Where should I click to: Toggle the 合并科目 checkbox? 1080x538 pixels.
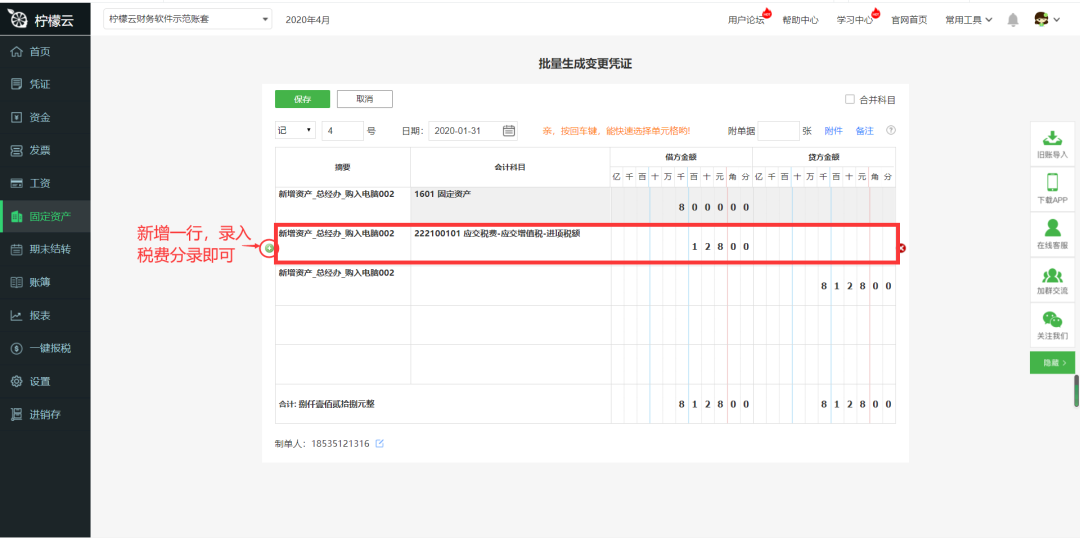(850, 99)
